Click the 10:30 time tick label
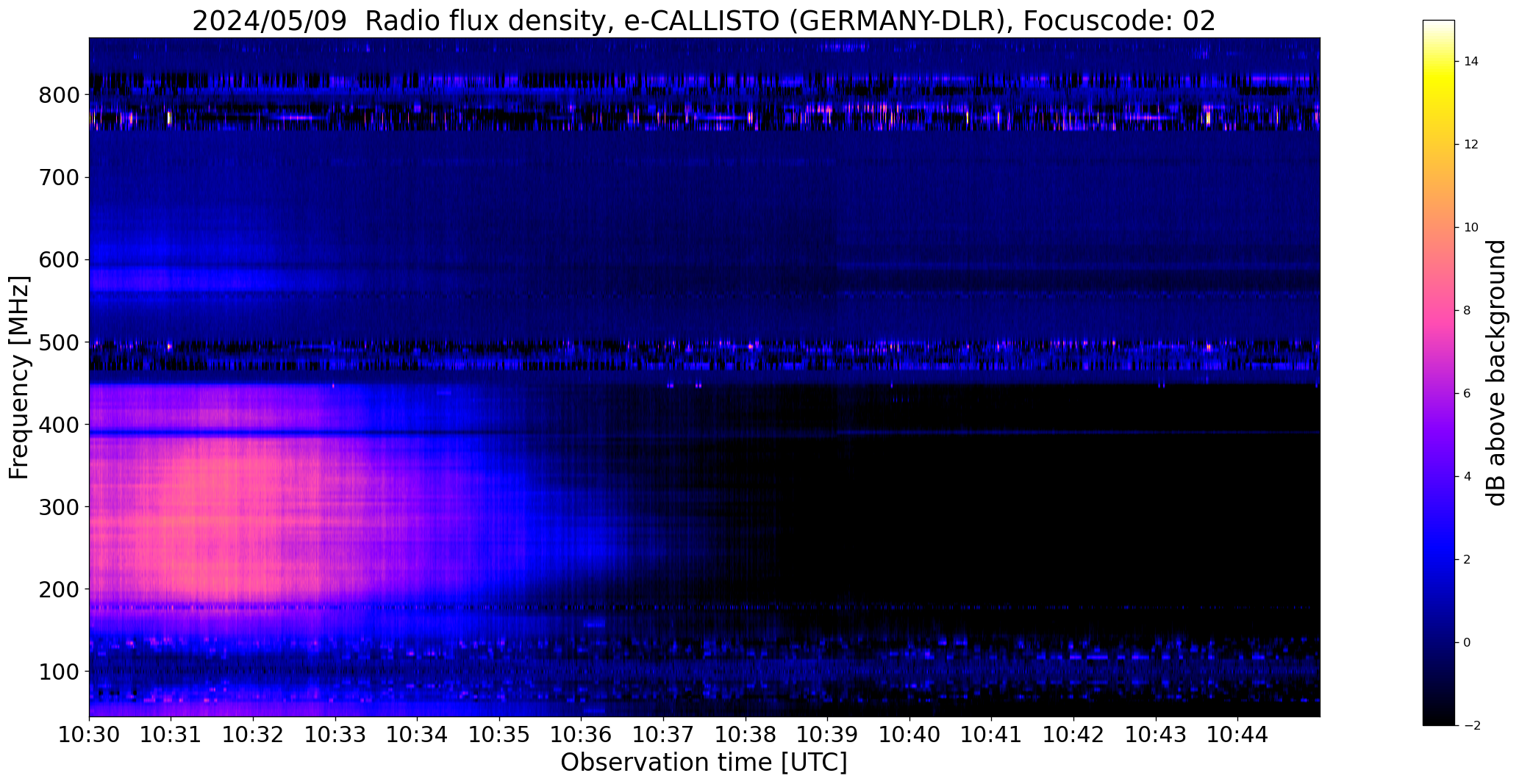This screenshot has height=784, width=1519. tap(89, 735)
